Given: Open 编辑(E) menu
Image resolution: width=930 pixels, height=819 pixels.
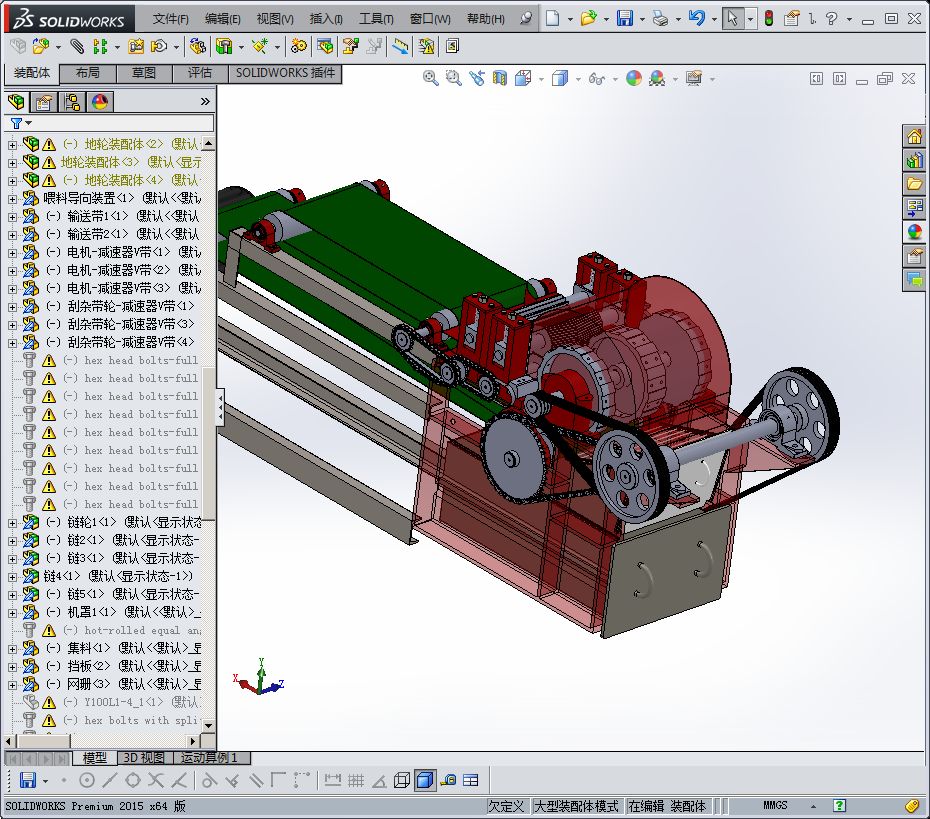Looking at the screenshot, I should coord(222,19).
